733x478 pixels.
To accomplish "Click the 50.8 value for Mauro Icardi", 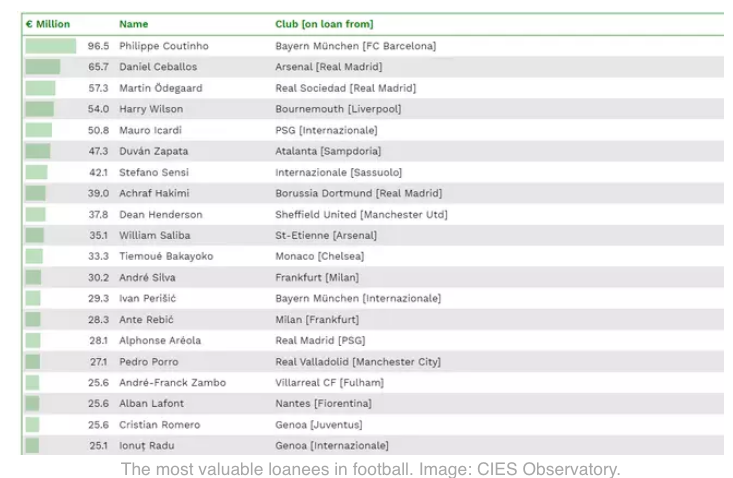I will (98, 130).
